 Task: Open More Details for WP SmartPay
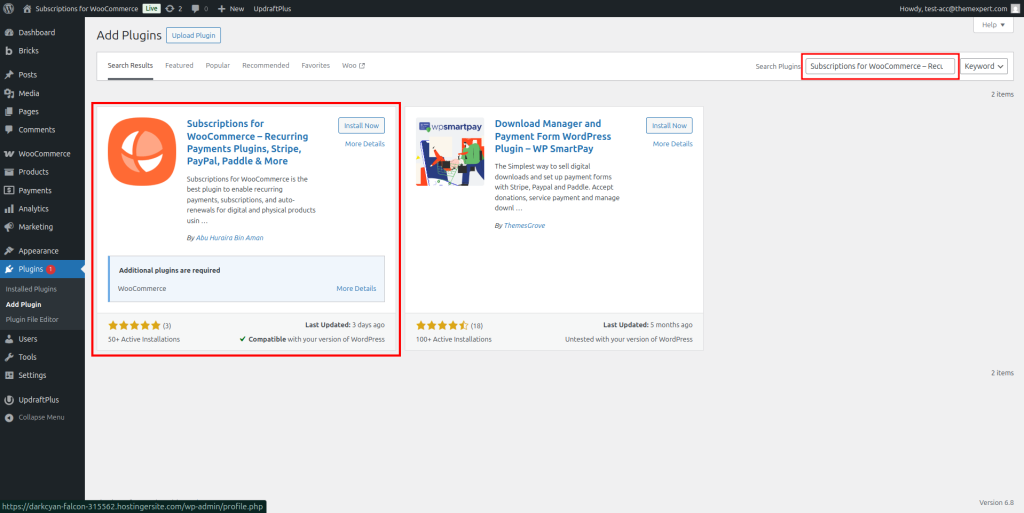(x=673, y=144)
